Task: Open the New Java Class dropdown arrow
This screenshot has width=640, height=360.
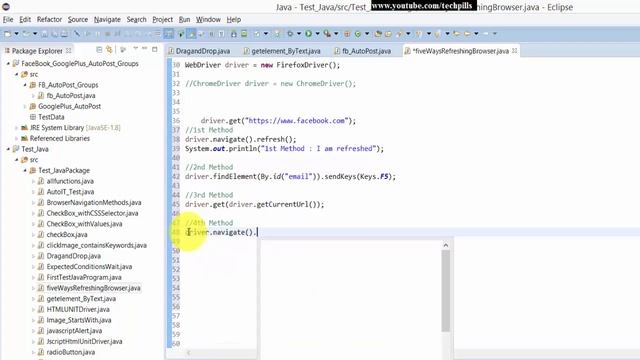Action: (367, 34)
